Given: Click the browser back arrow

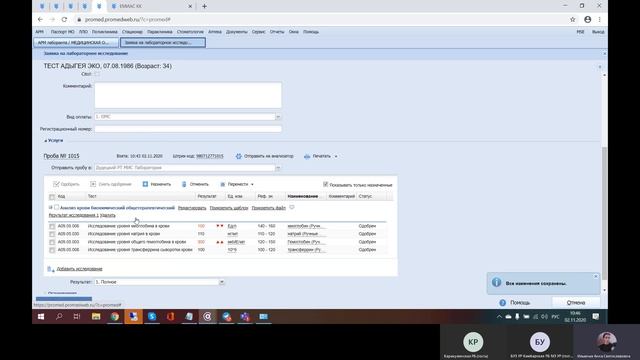Looking at the screenshot, I should click(40, 19).
